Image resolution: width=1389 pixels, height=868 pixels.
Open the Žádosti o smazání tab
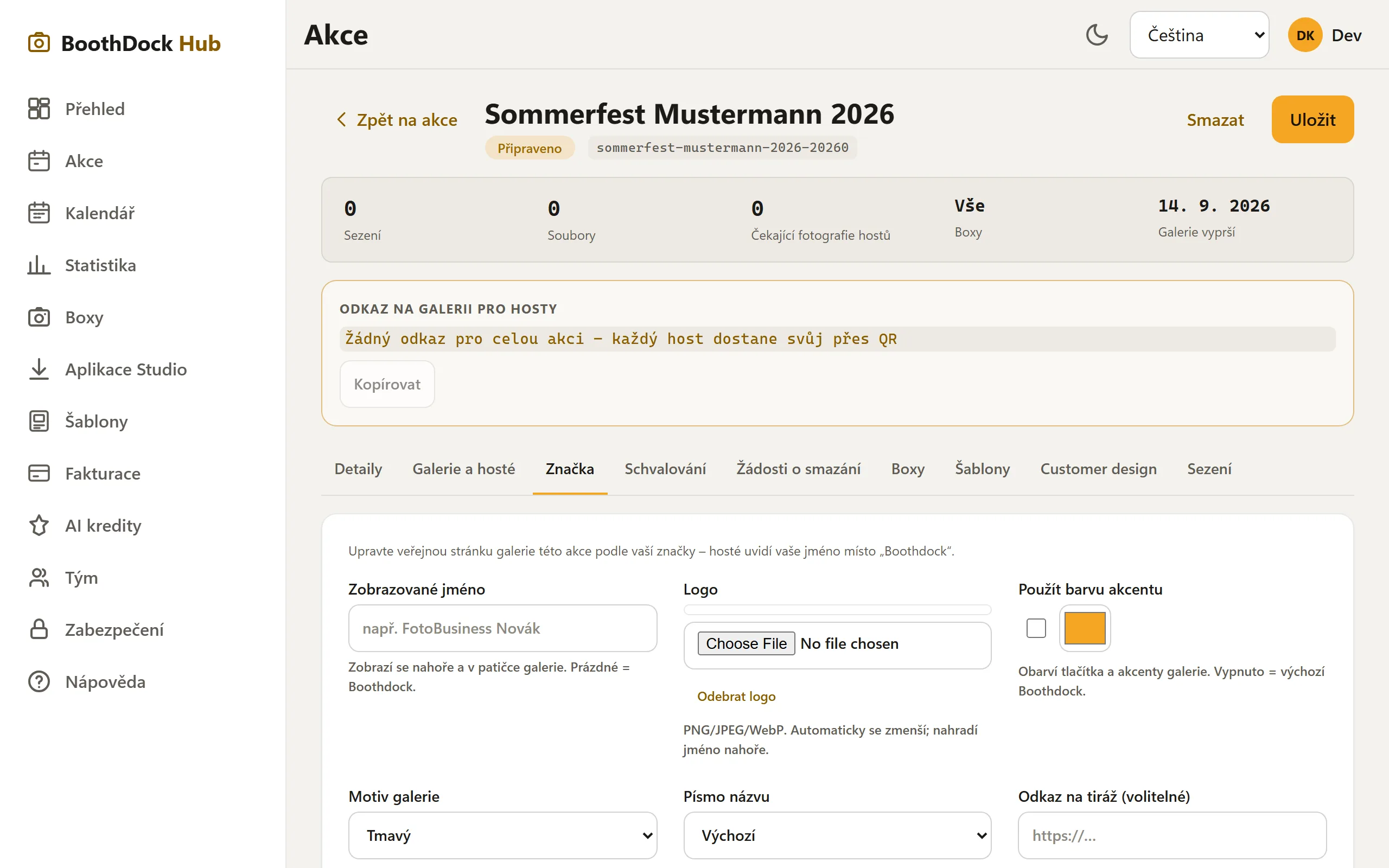(x=798, y=469)
